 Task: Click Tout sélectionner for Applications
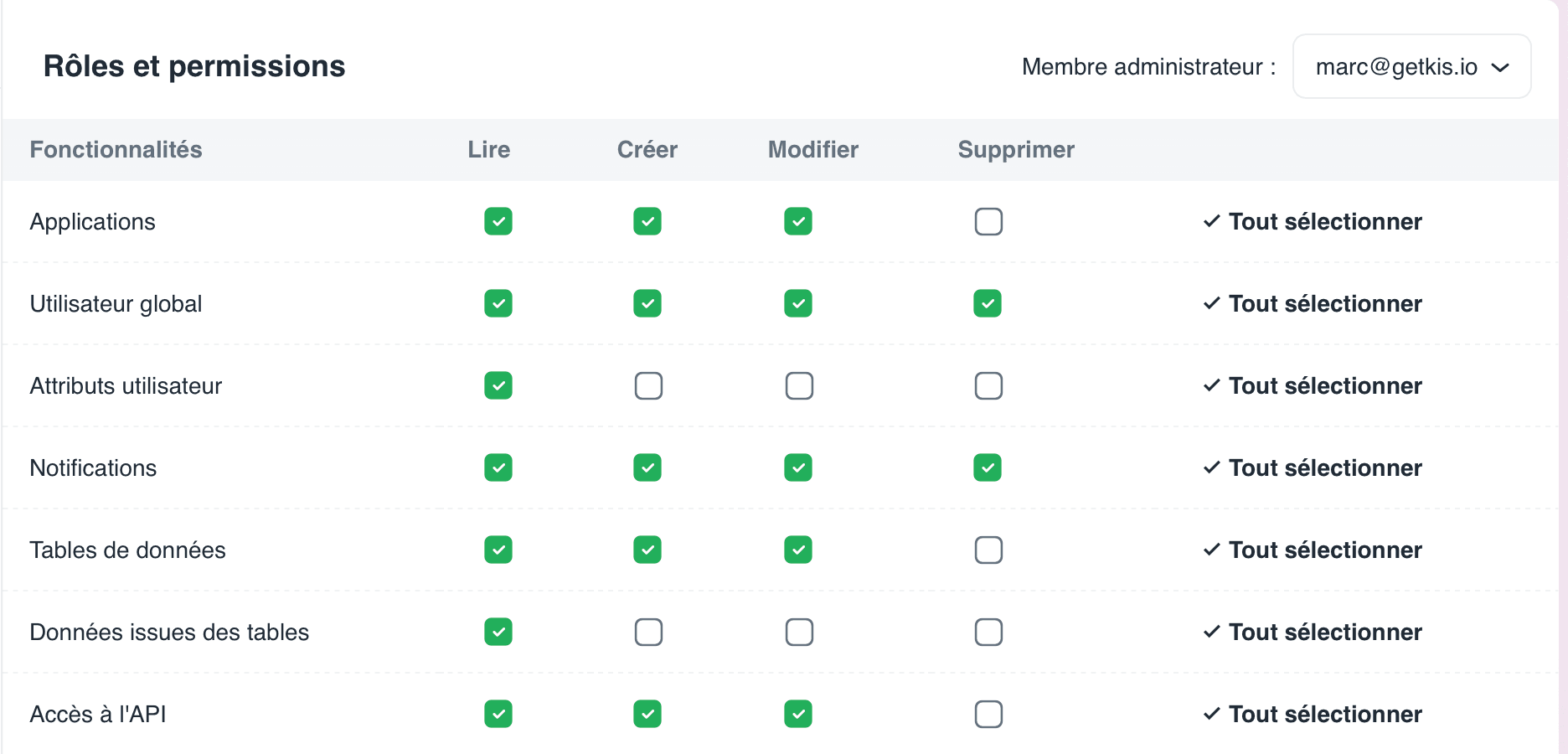pyautogui.click(x=1313, y=221)
